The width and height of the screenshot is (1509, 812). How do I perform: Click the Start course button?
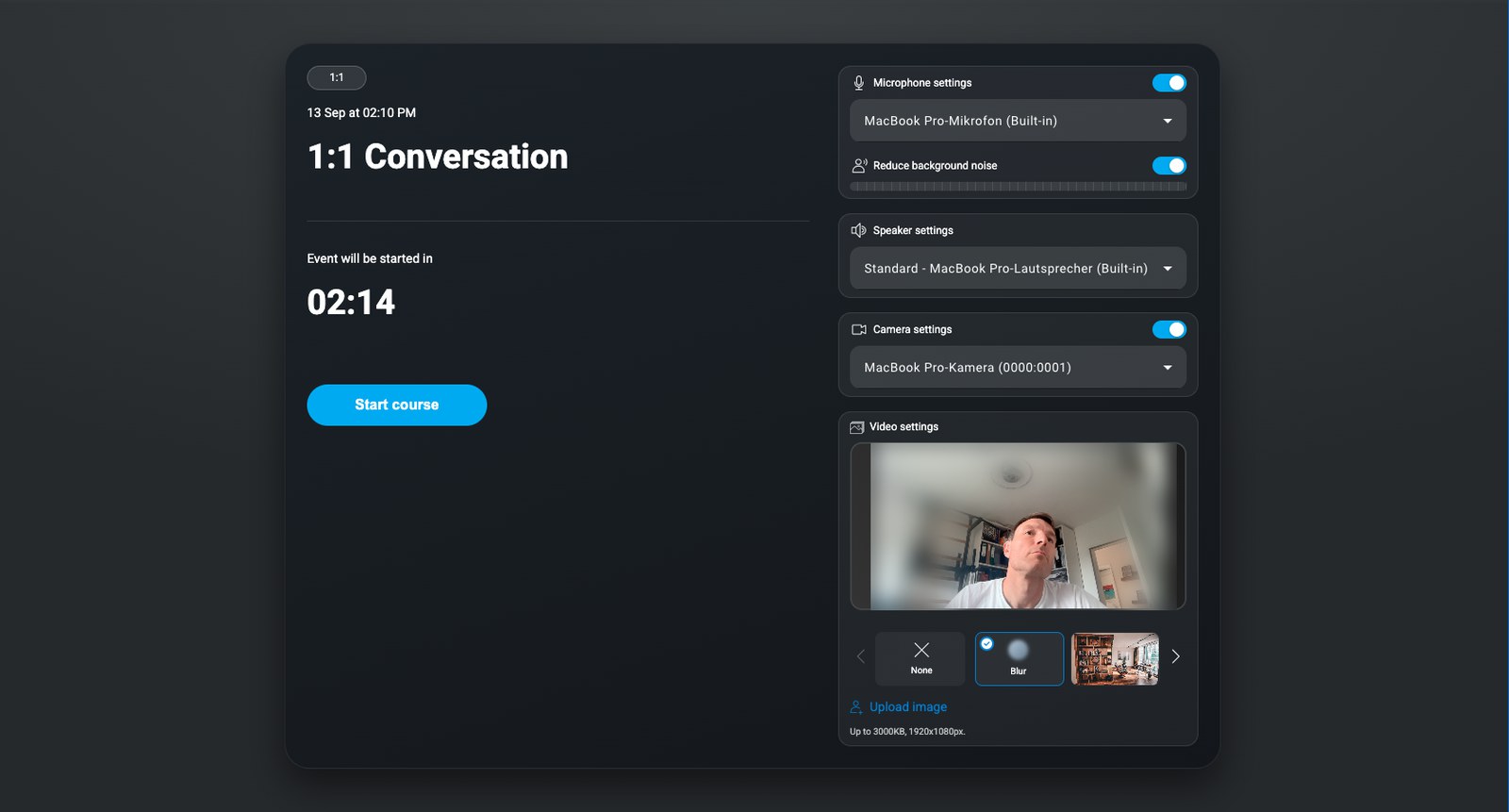pos(397,405)
